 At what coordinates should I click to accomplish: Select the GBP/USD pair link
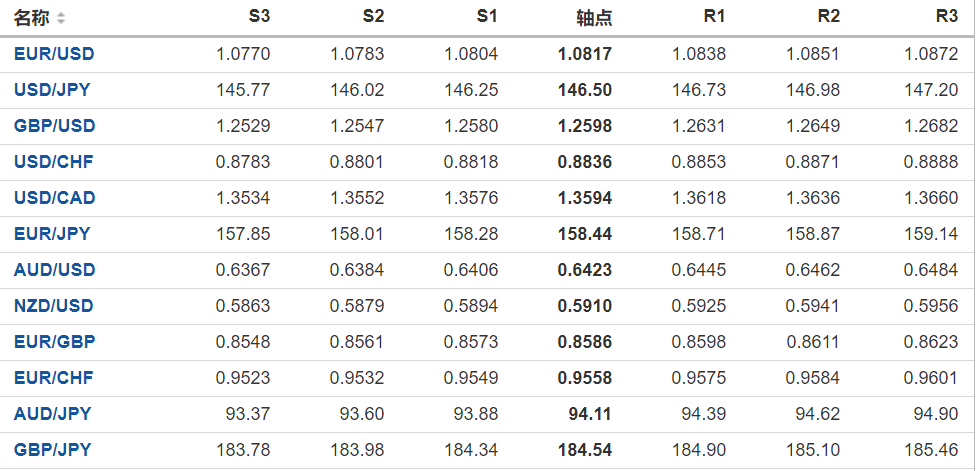click(x=55, y=126)
